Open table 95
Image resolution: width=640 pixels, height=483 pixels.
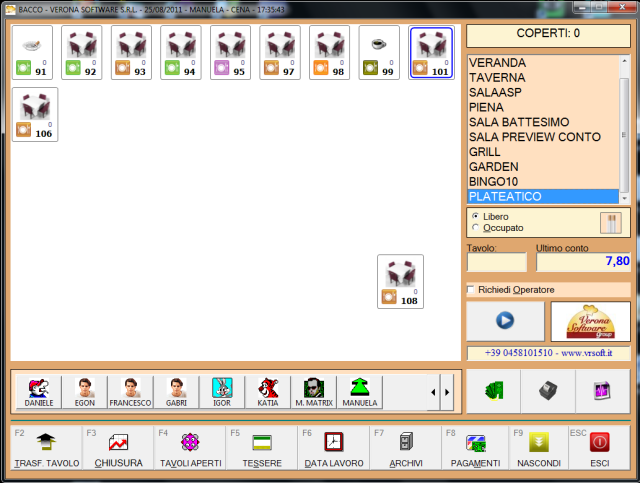pos(231,52)
